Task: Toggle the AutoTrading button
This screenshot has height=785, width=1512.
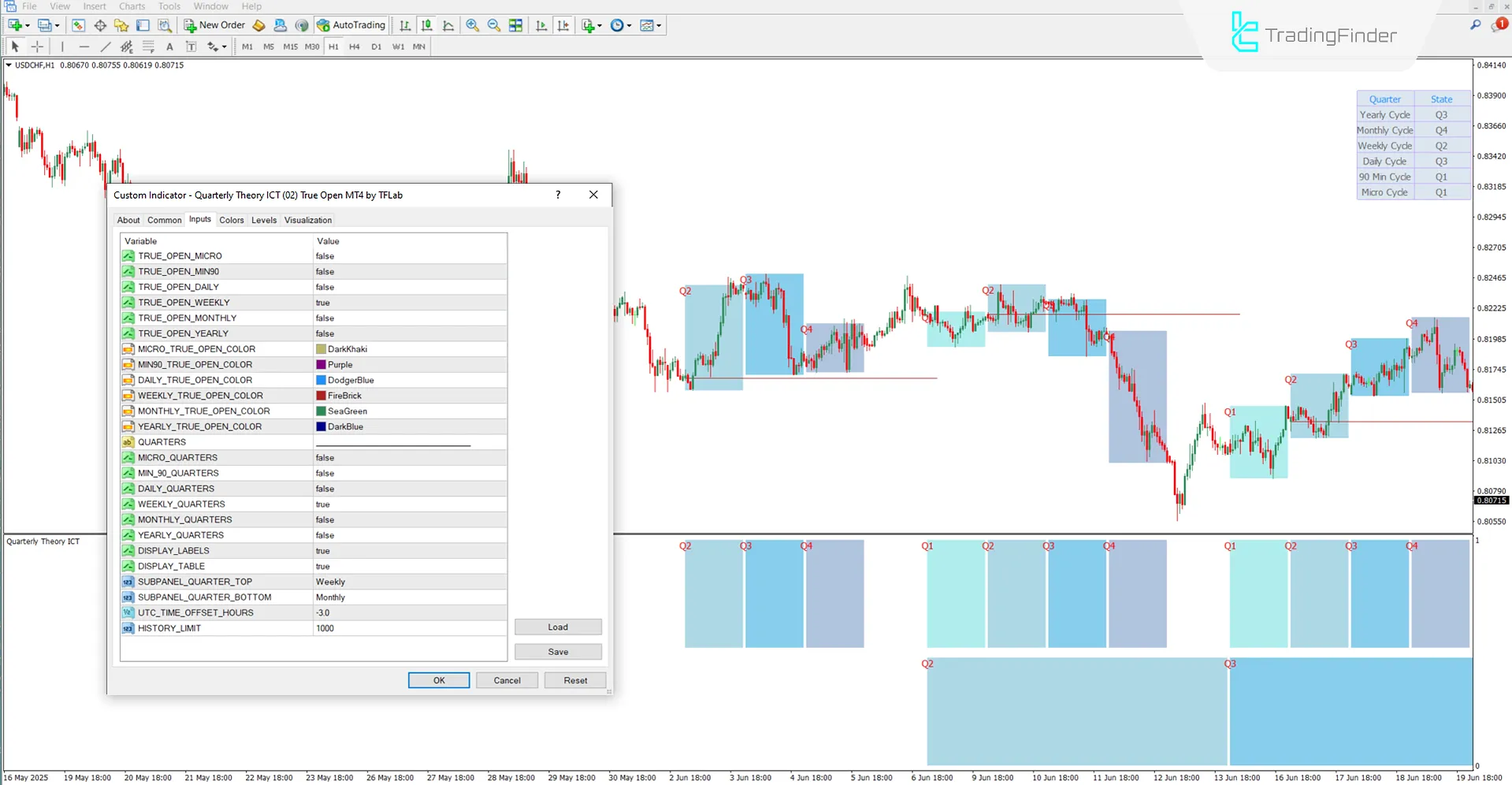Action: click(351, 25)
